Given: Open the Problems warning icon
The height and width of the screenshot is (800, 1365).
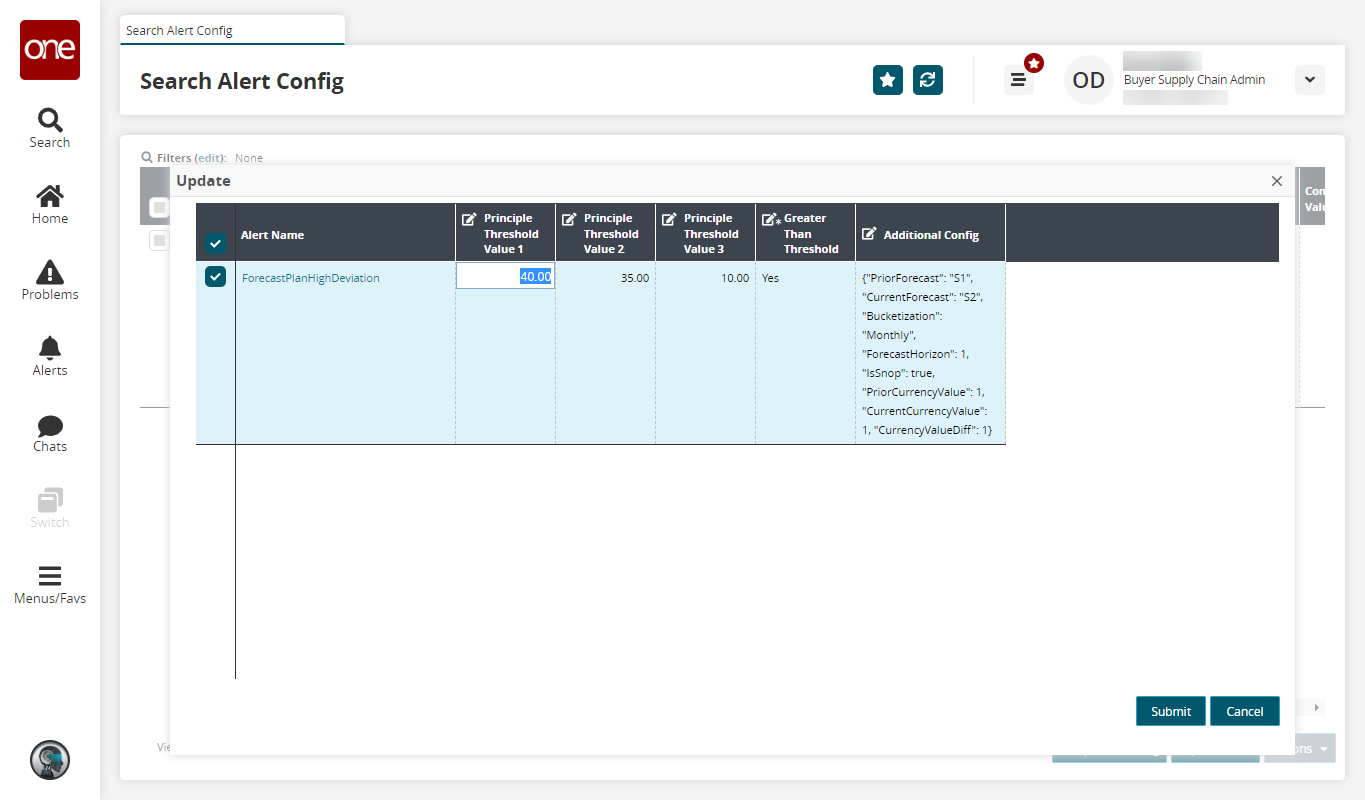Looking at the screenshot, I should (50, 280).
